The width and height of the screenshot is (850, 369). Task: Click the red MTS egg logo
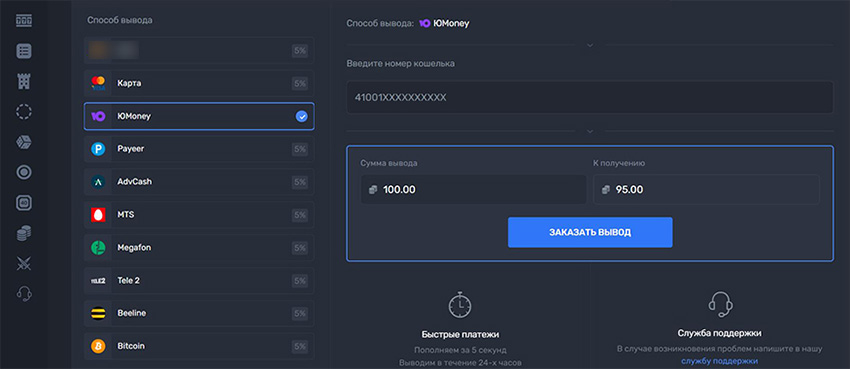click(98, 215)
